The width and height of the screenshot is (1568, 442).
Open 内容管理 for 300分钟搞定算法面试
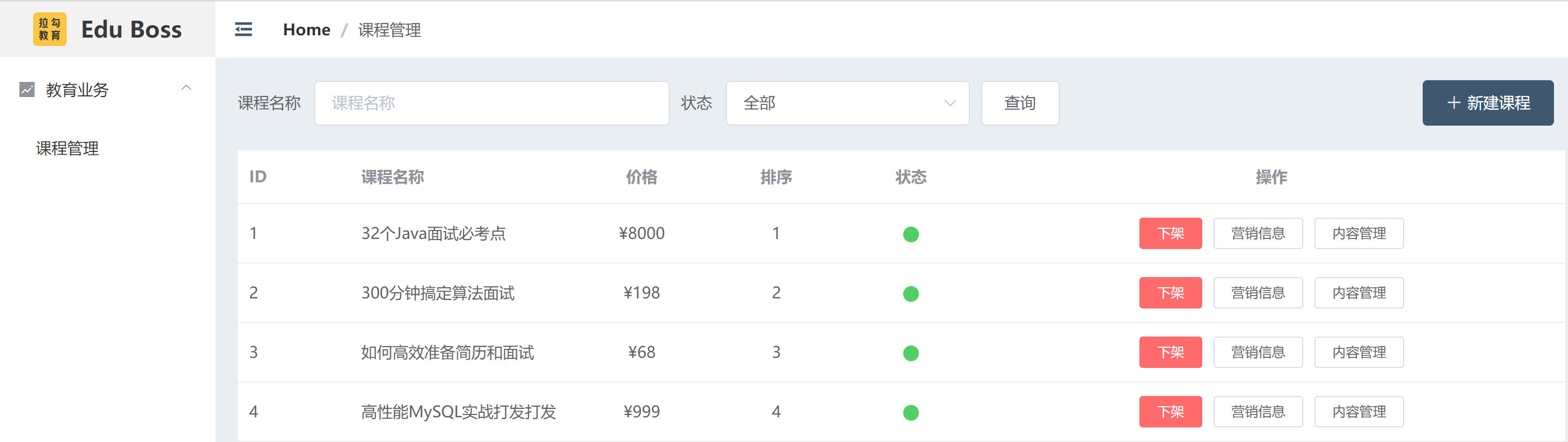click(x=1359, y=293)
